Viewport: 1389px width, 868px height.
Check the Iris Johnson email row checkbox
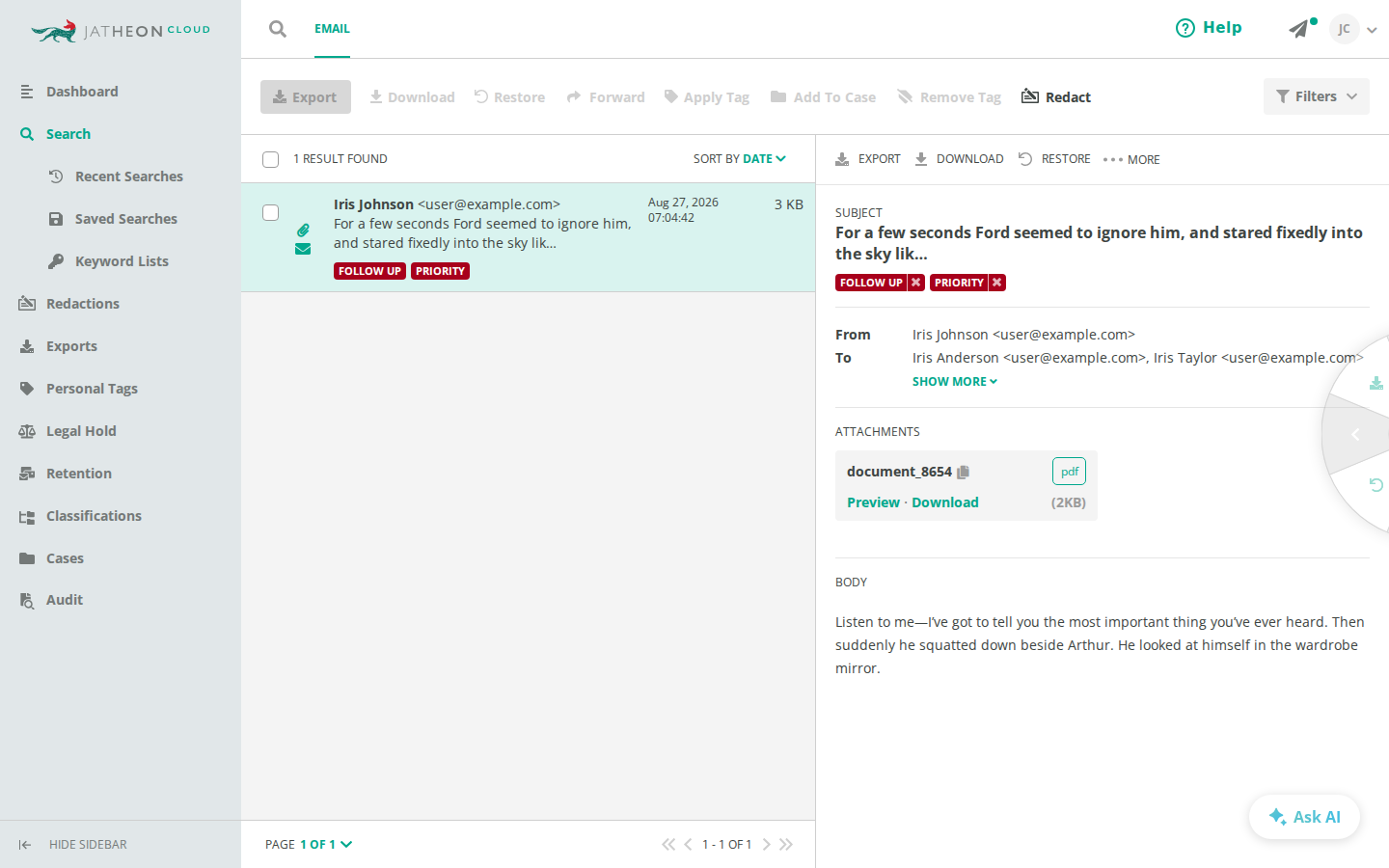click(271, 212)
